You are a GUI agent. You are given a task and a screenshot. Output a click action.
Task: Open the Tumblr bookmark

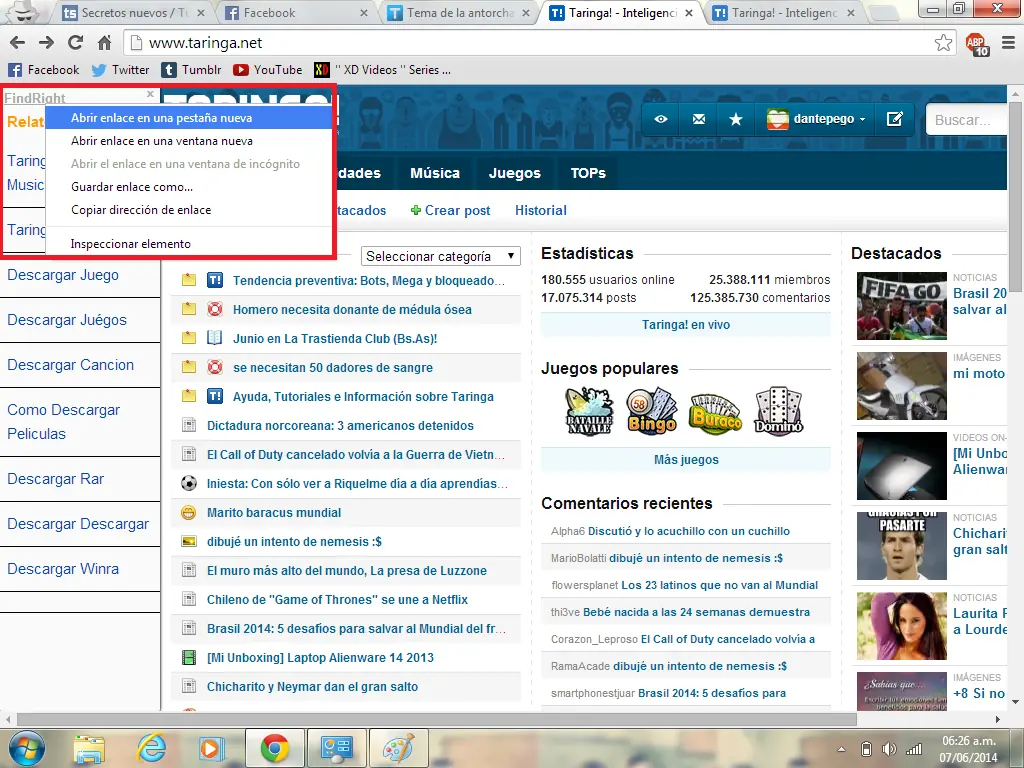(x=191, y=70)
